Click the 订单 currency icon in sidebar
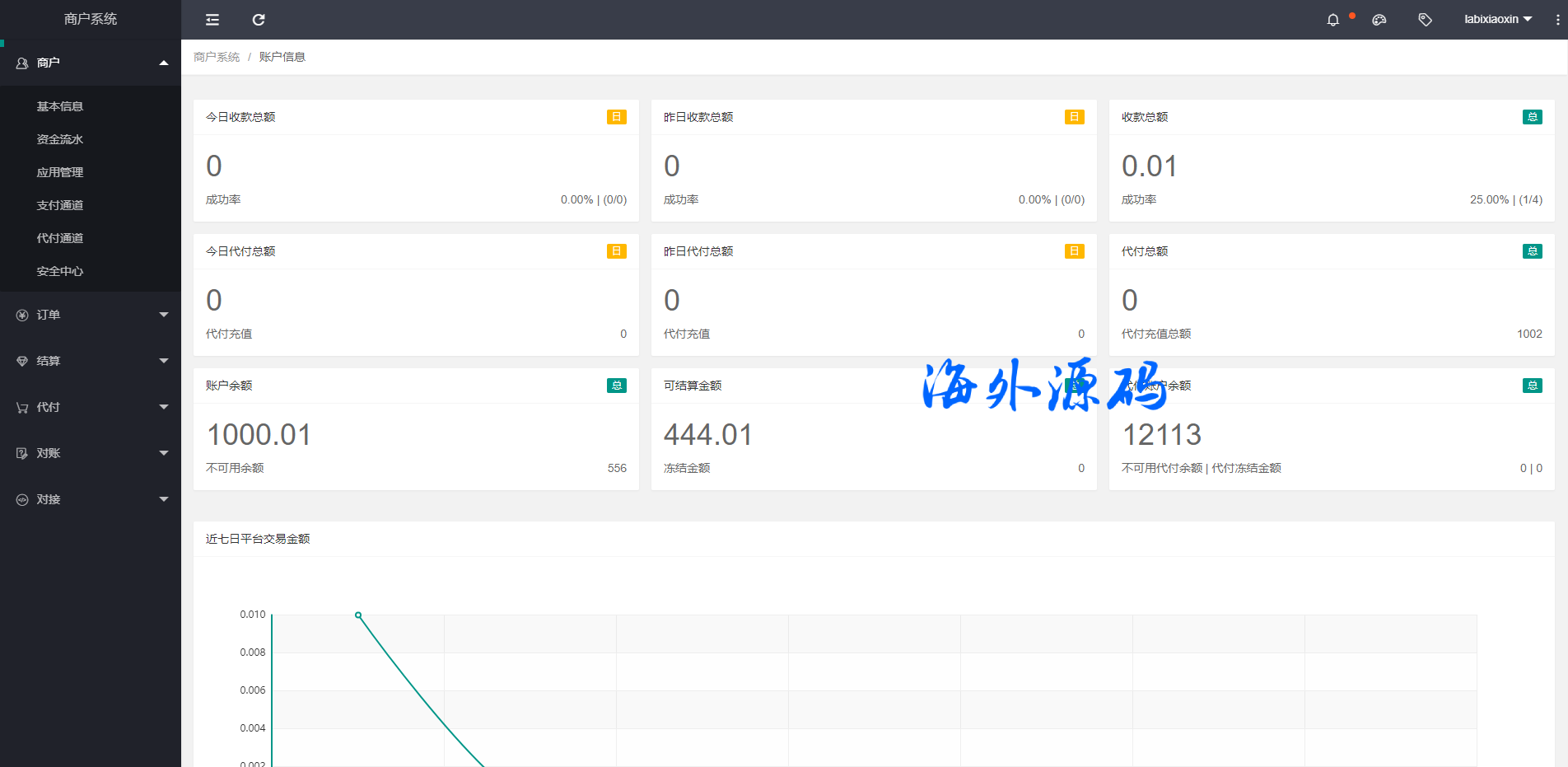1568x767 pixels. tap(21, 315)
